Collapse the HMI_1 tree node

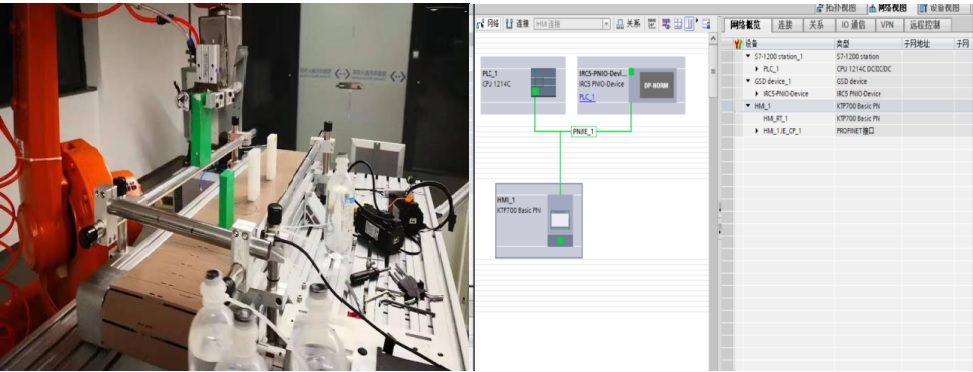point(748,106)
